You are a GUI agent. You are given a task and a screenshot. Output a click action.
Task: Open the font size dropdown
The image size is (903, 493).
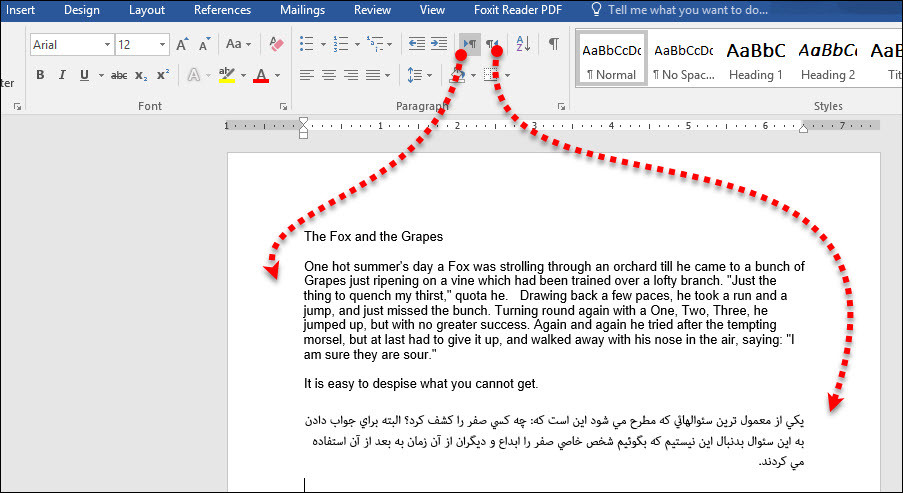point(162,45)
